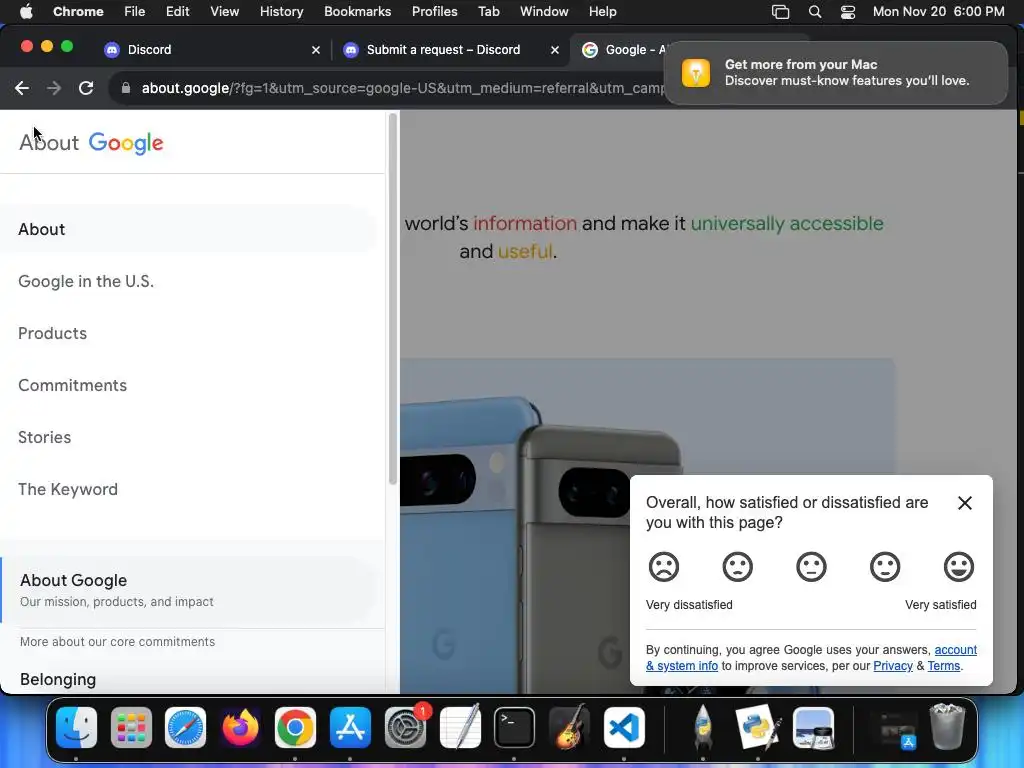1024x768 pixels.
Task: Click the Chrome back arrow
Action: (22, 88)
